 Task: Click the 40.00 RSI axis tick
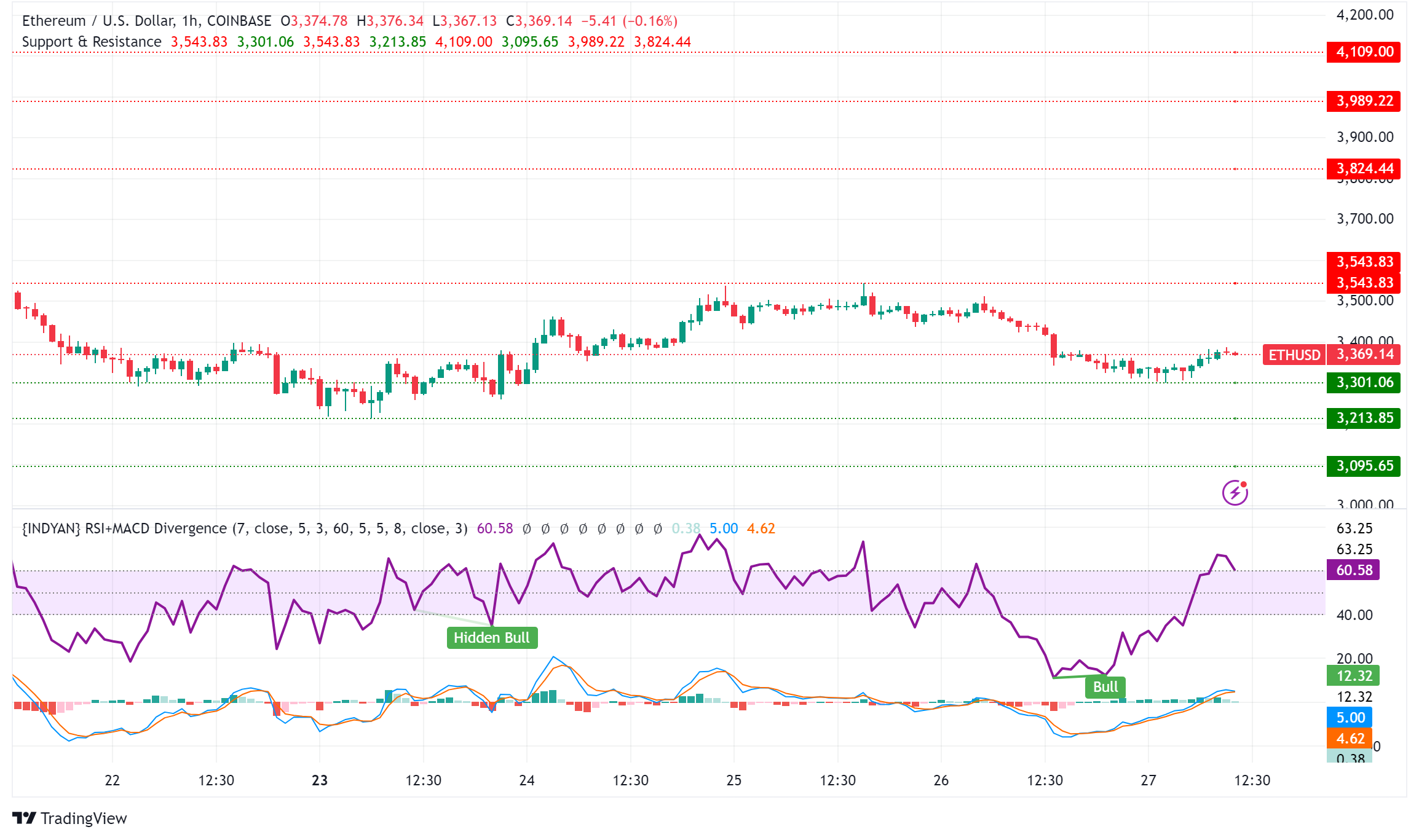pyautogui.click(x=1354, y=615)
